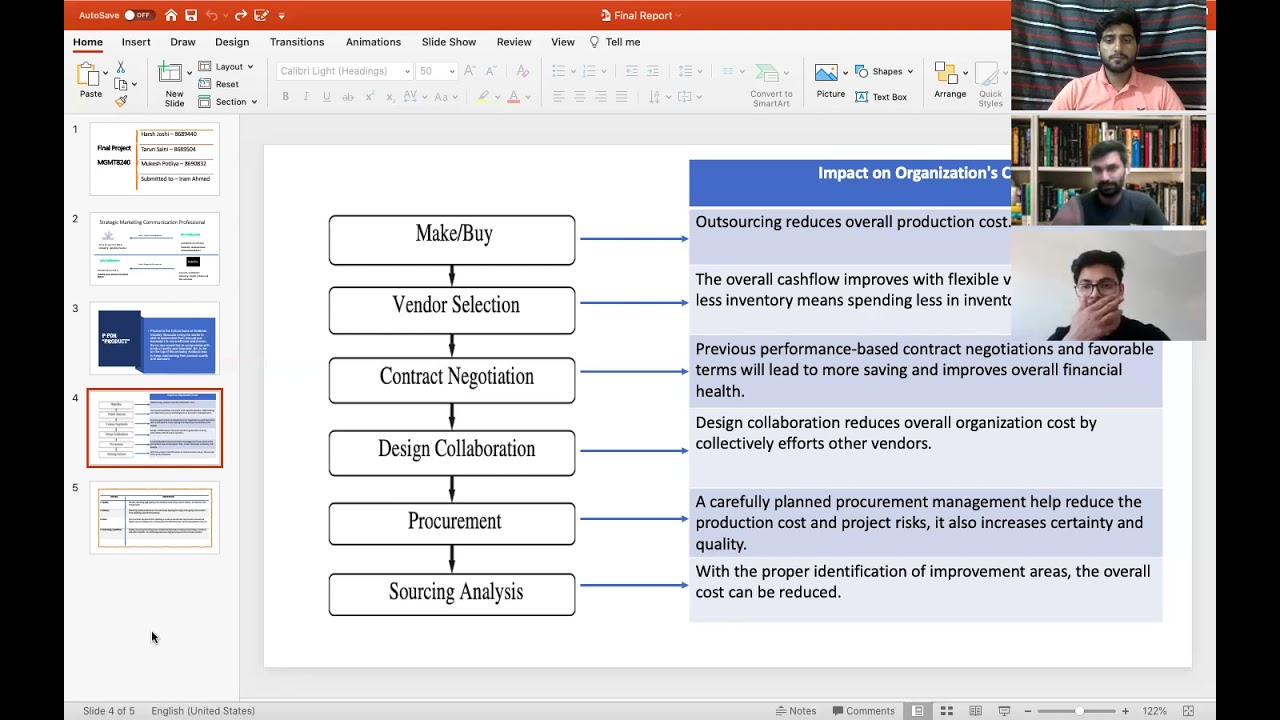Screen dimensions: 1280x720
Task: Select slide 5 thumbnail
Action: coord(155,517)
